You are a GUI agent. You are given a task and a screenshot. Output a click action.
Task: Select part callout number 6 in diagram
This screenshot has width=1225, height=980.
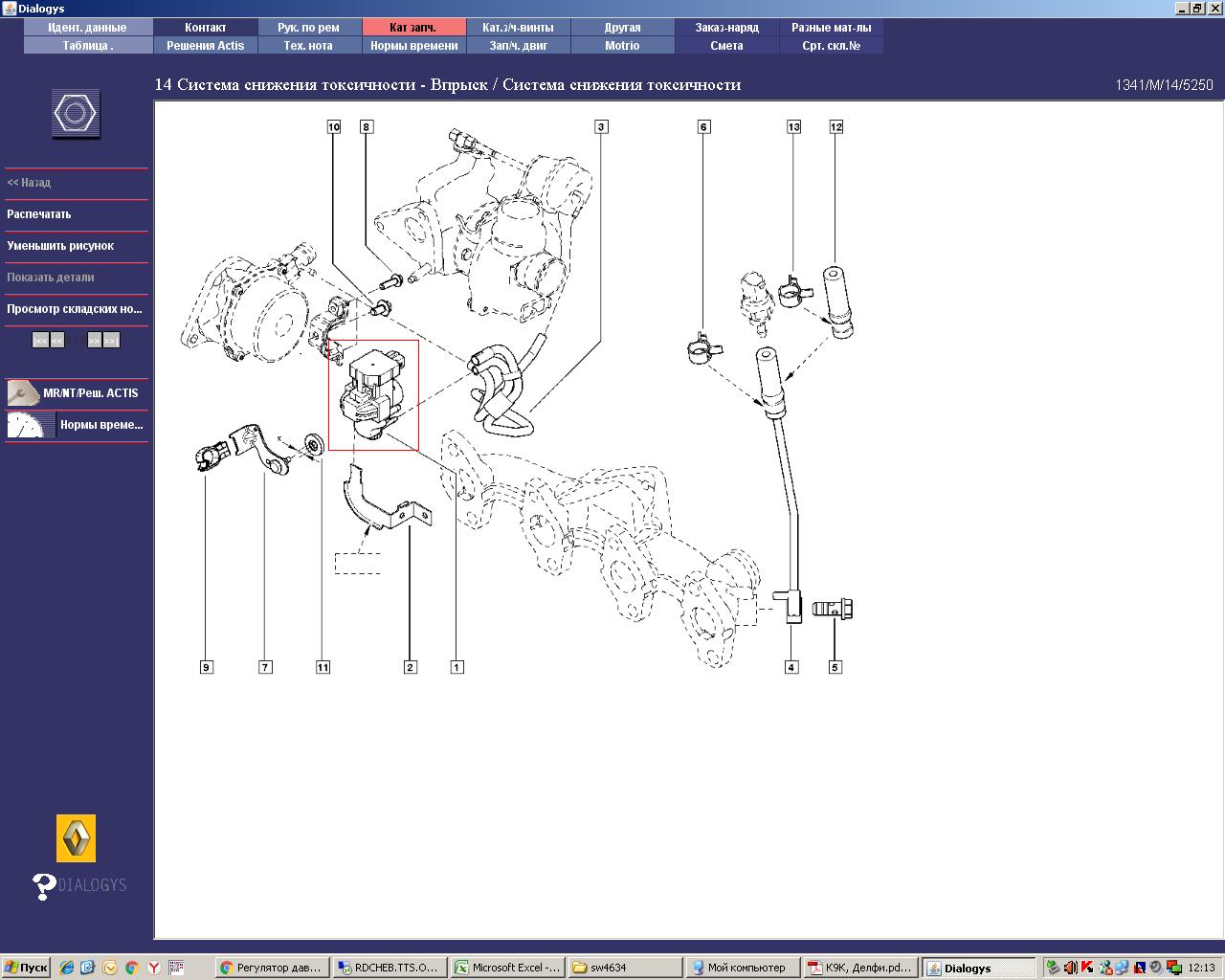(x=704, y=126)
